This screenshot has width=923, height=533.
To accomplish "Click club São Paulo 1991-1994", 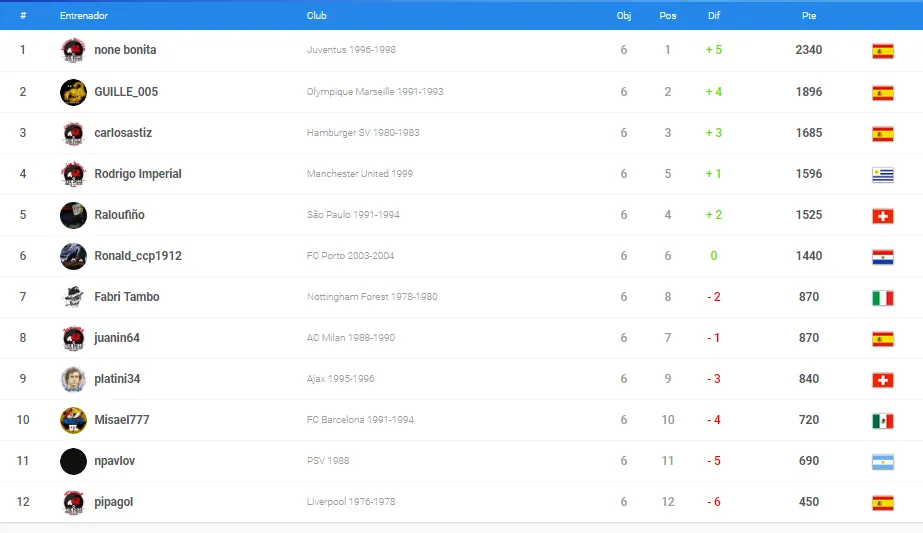I will 353,215.
